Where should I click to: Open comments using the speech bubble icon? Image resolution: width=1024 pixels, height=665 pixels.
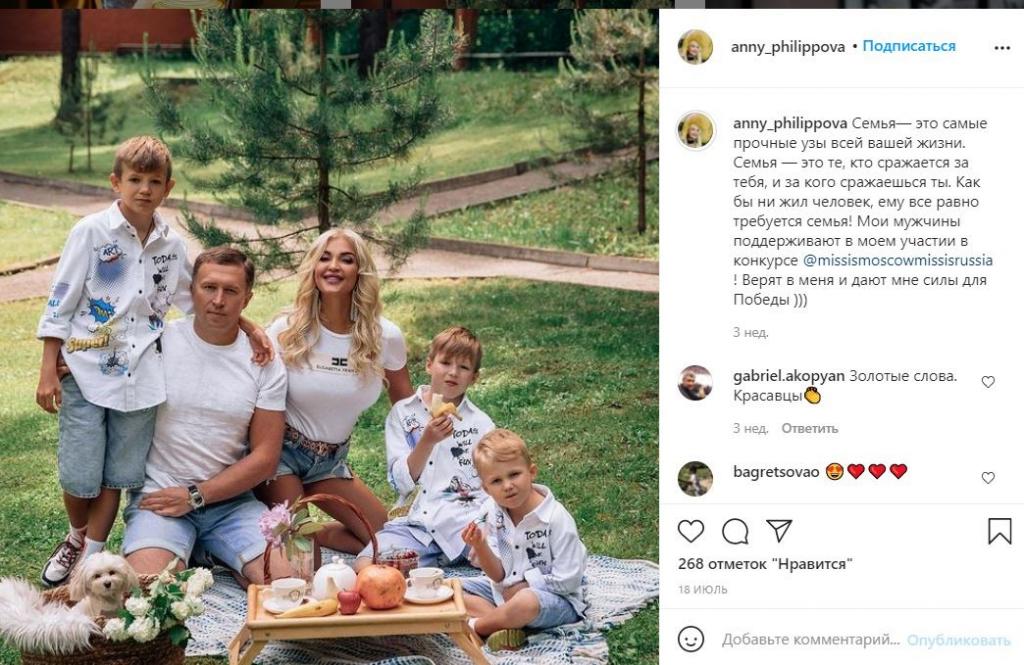click(735, 532)
